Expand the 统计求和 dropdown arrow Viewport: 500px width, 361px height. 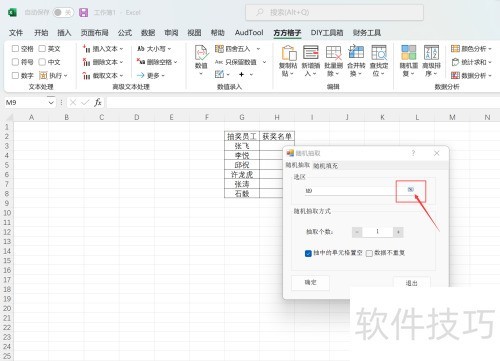pyautogui.click(x=490, y=62)
